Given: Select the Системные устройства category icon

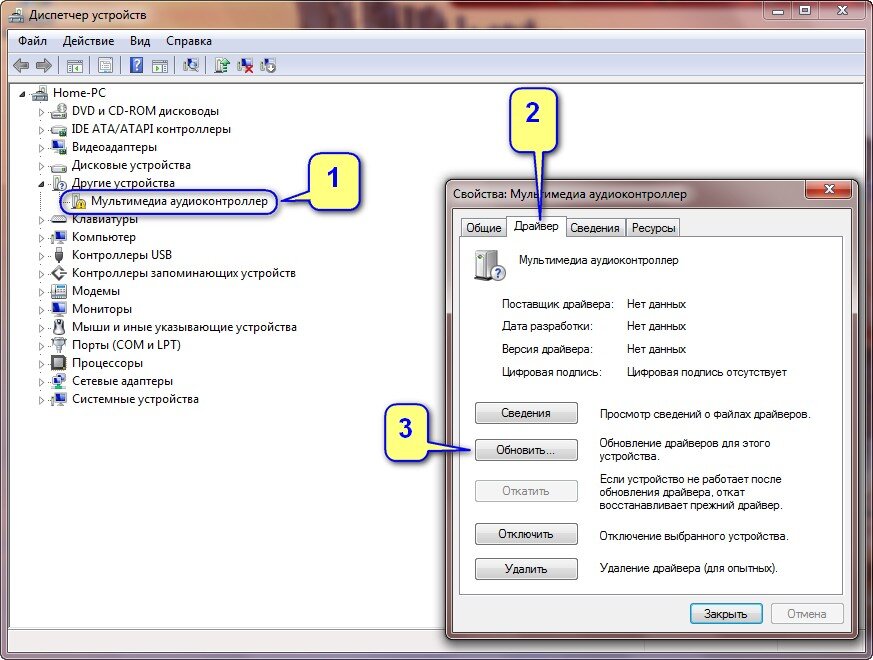Looking at the screenshot, I should point(58,399).
